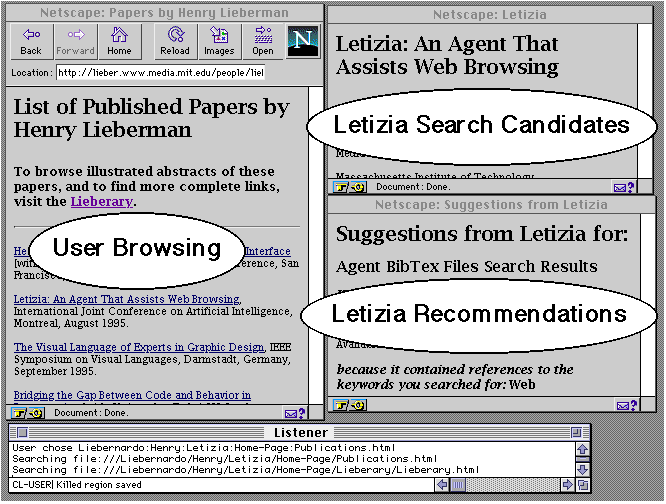Click in the Location URL field
The width and height of the screenshot is (666, 504).
(x=160, y=73)
